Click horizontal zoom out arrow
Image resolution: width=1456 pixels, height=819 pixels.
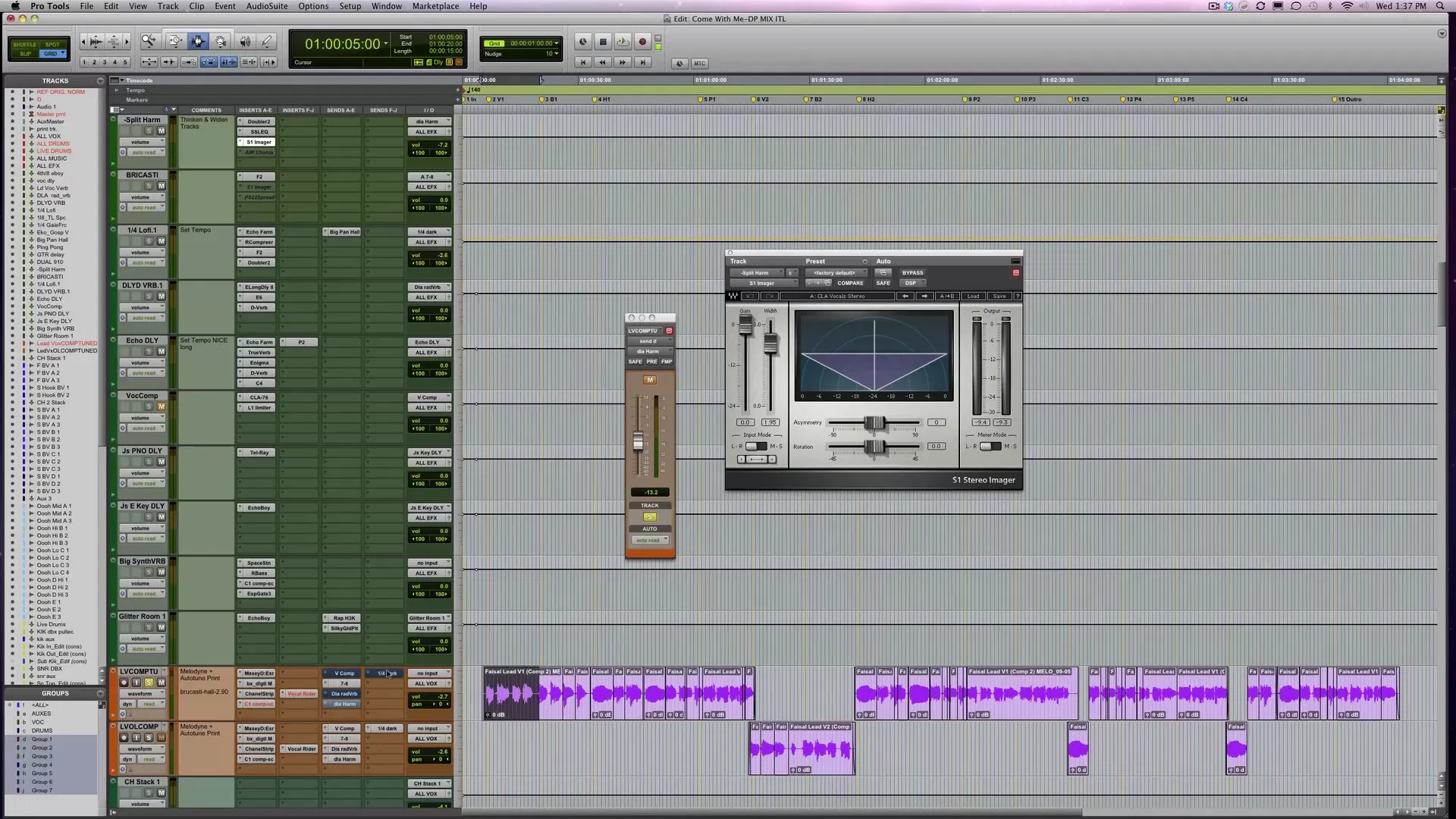pos(83,42)
